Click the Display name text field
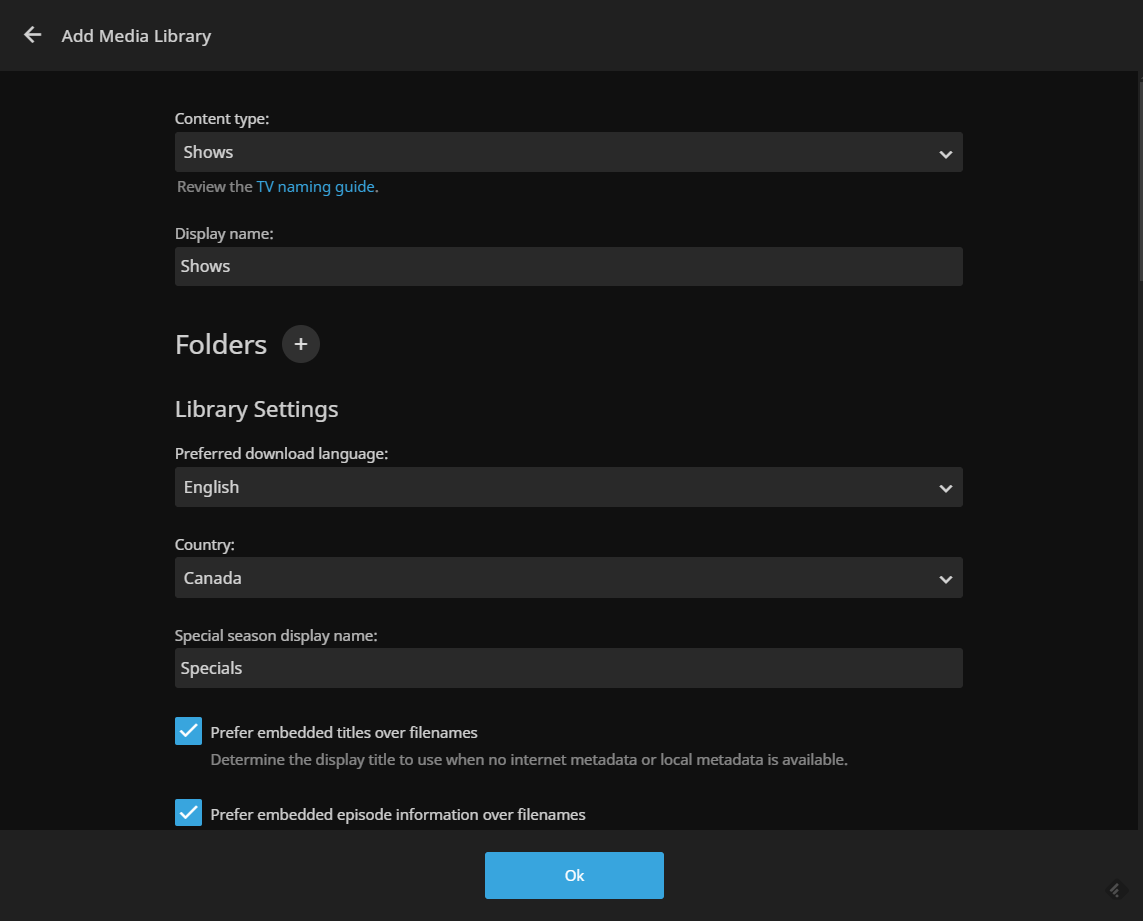The width and height of the screenshot is (1143, 921). [x=568, y=267]
